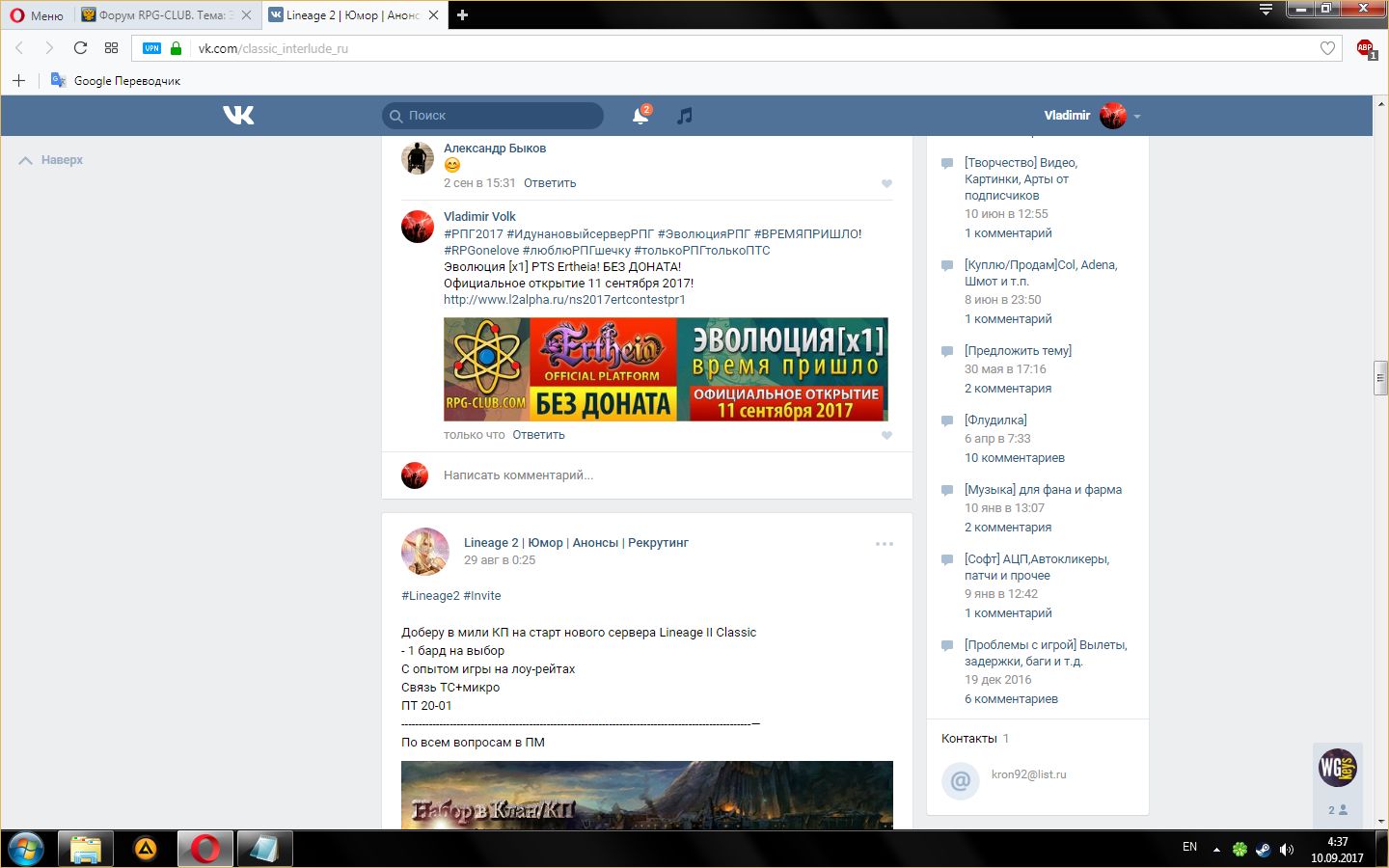1389x868 pixels.
Task: Open post options three-dots menu
Action: 885,544
